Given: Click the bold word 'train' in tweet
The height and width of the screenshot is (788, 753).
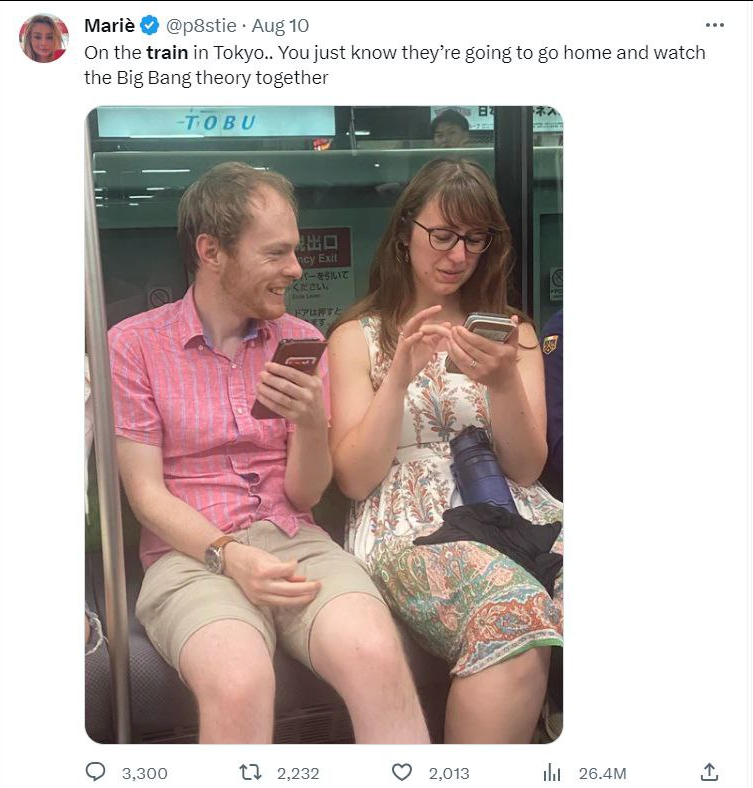Looking at the screenshot, I should pos(167,52).
